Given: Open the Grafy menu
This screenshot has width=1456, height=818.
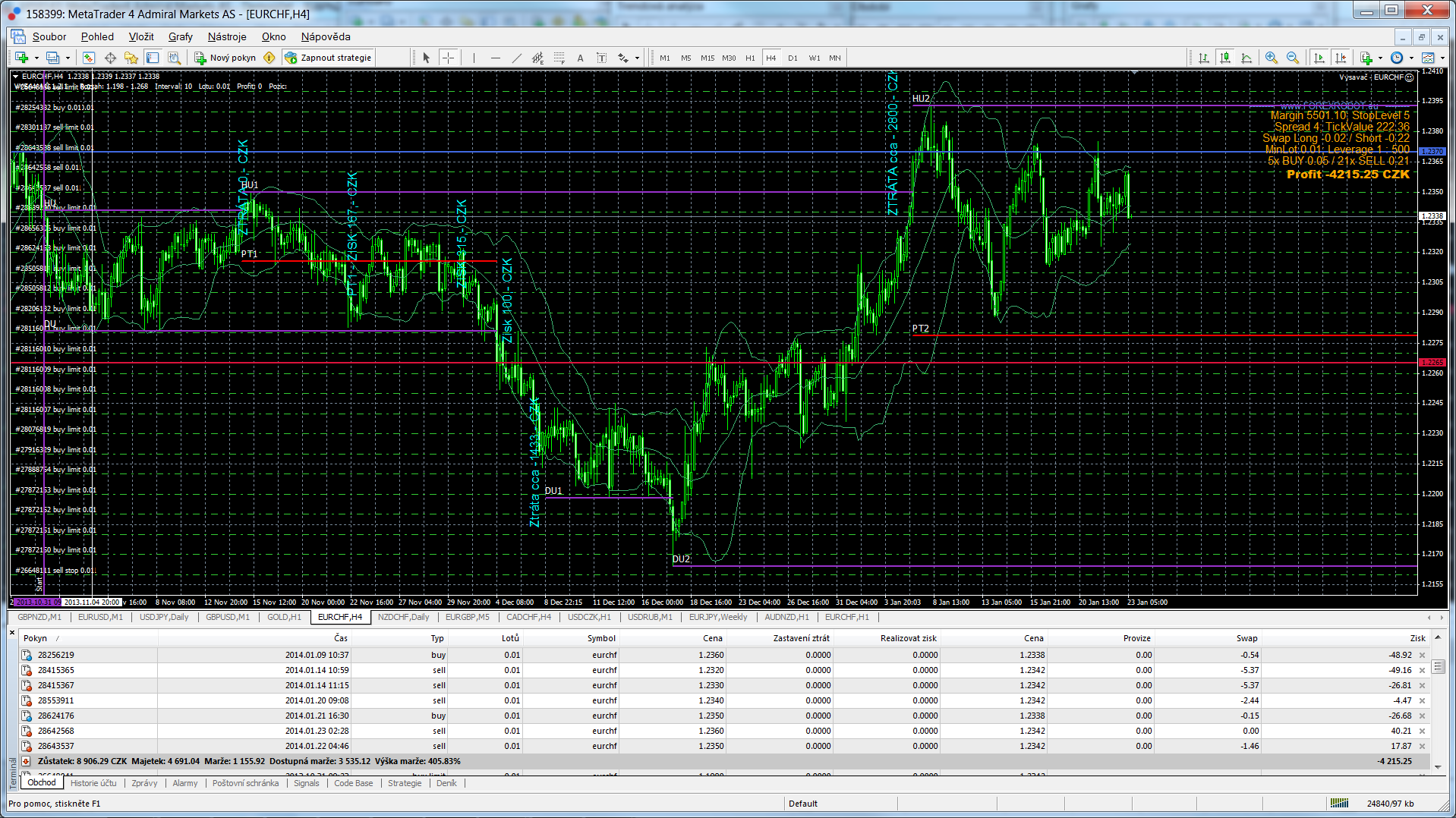Looking at the screenshot, I should pyautogui.click(x=181, y=36).
